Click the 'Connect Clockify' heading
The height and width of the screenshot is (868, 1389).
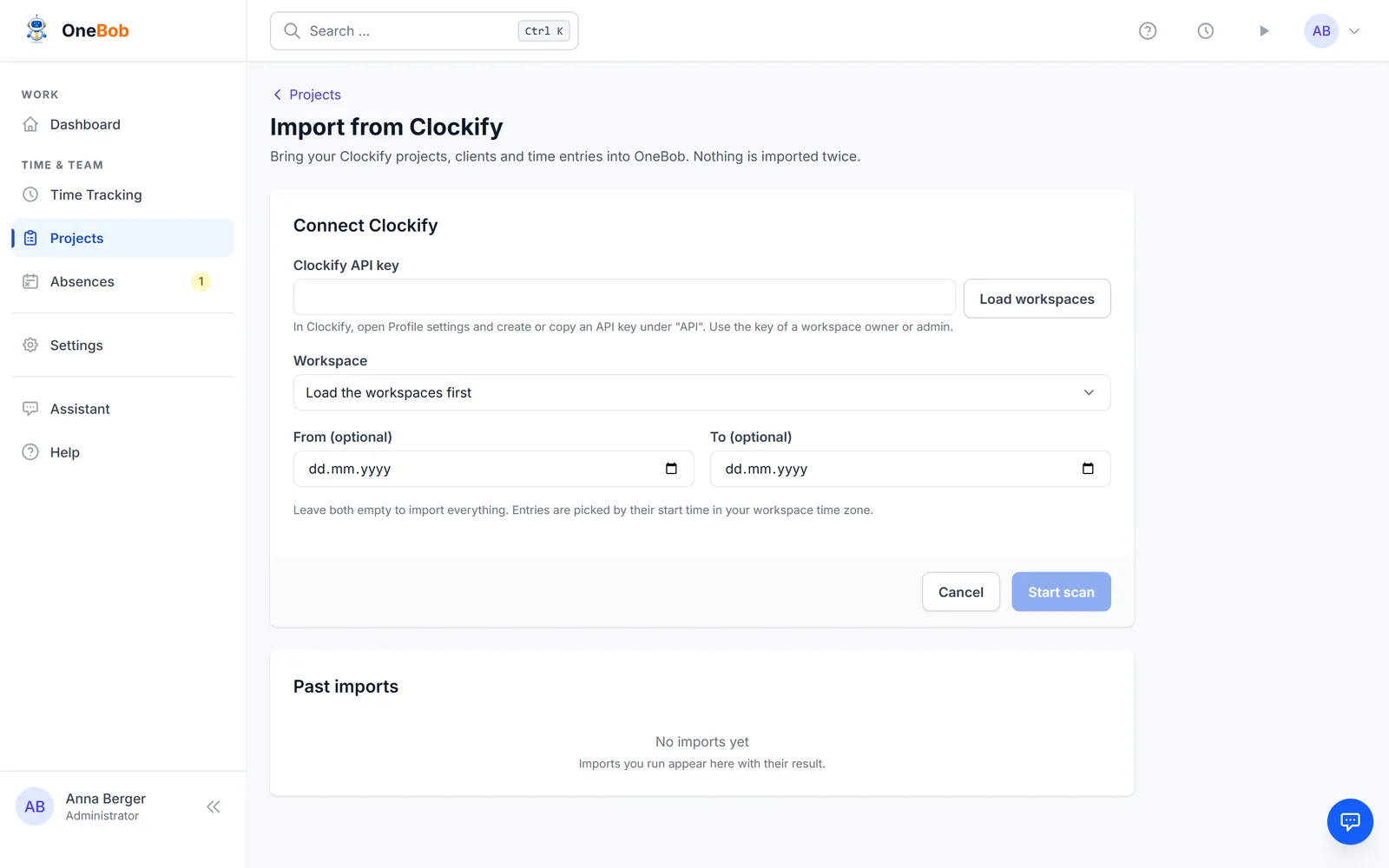pos(365,226)
